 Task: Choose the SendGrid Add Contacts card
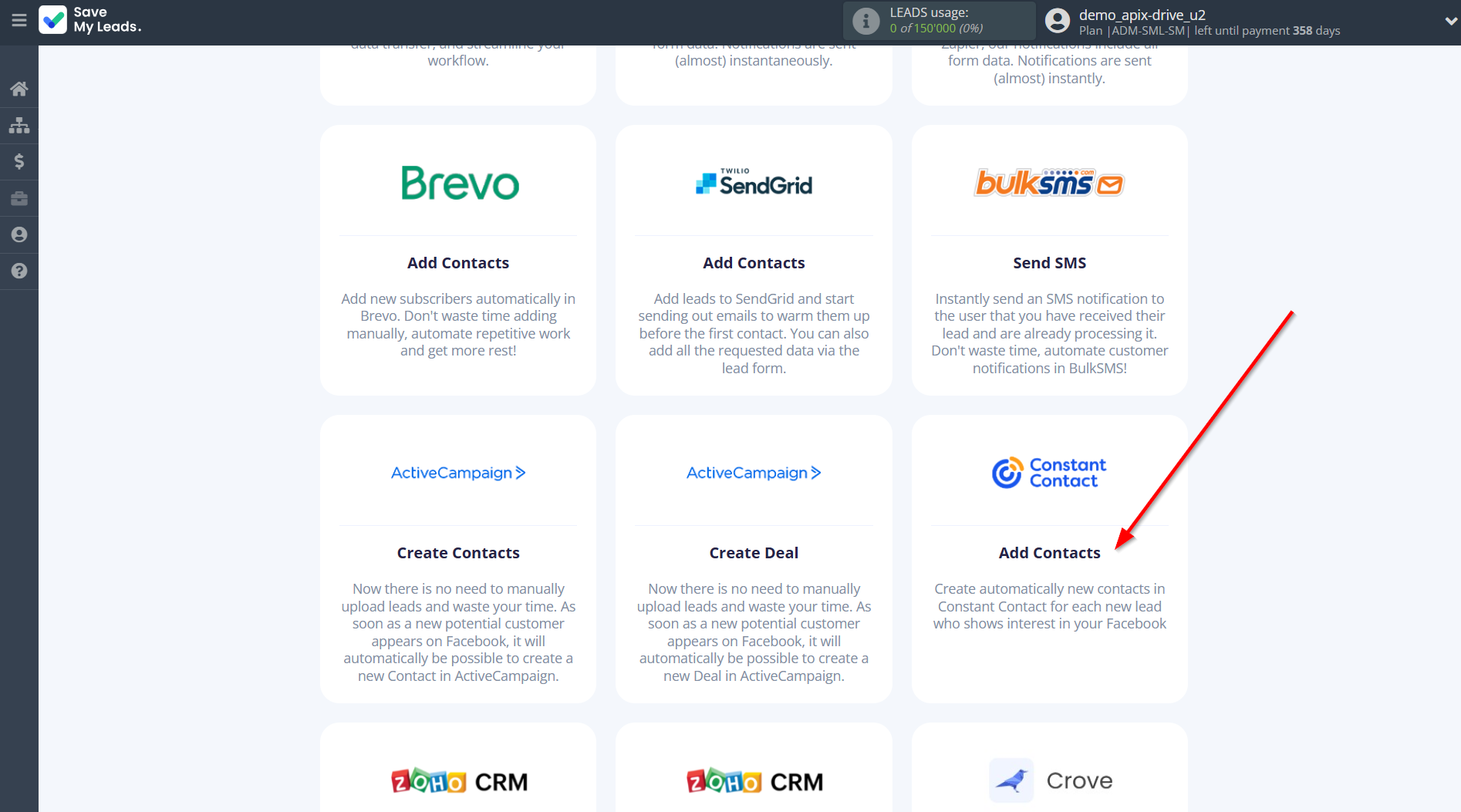[x=754, y=262]
